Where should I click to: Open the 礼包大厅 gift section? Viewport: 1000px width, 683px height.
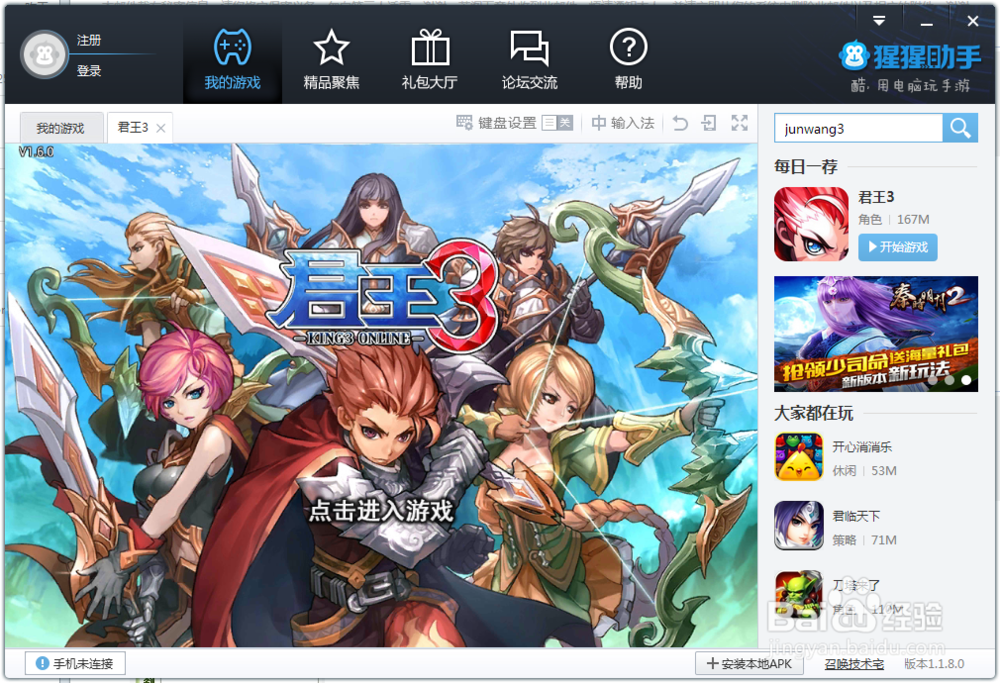[x=430, y=59]
